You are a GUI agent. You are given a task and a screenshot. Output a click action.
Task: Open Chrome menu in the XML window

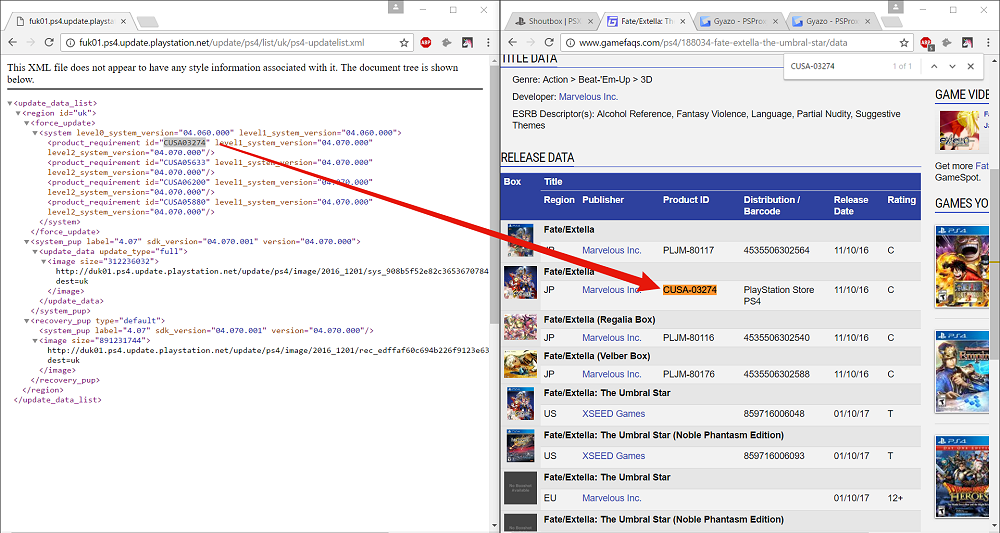488,43
